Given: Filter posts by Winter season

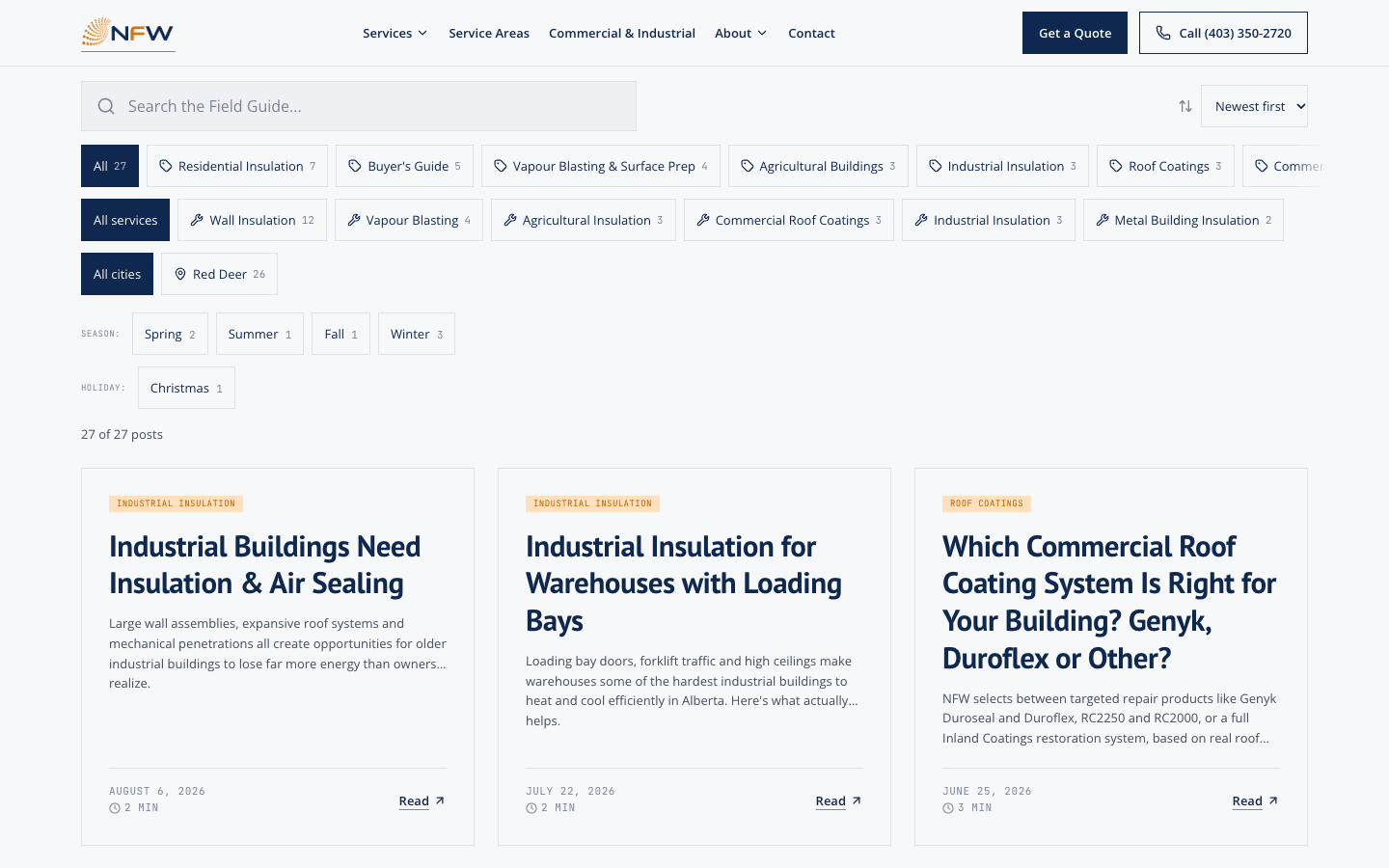Looking at the screenshot, I should click(x=417, y=334).
